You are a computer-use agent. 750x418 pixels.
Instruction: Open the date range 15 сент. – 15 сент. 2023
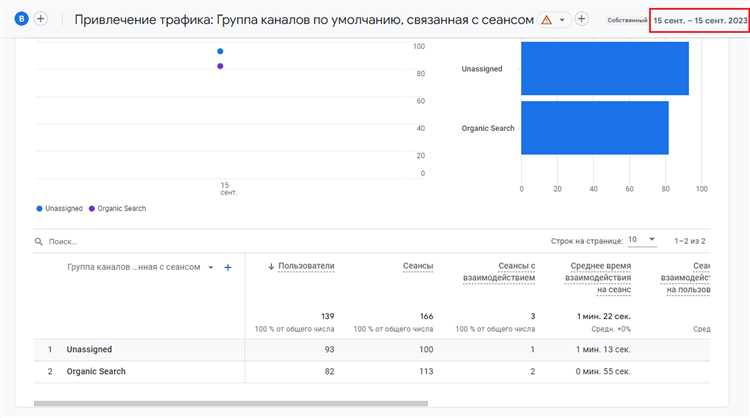tap(700, 21)
